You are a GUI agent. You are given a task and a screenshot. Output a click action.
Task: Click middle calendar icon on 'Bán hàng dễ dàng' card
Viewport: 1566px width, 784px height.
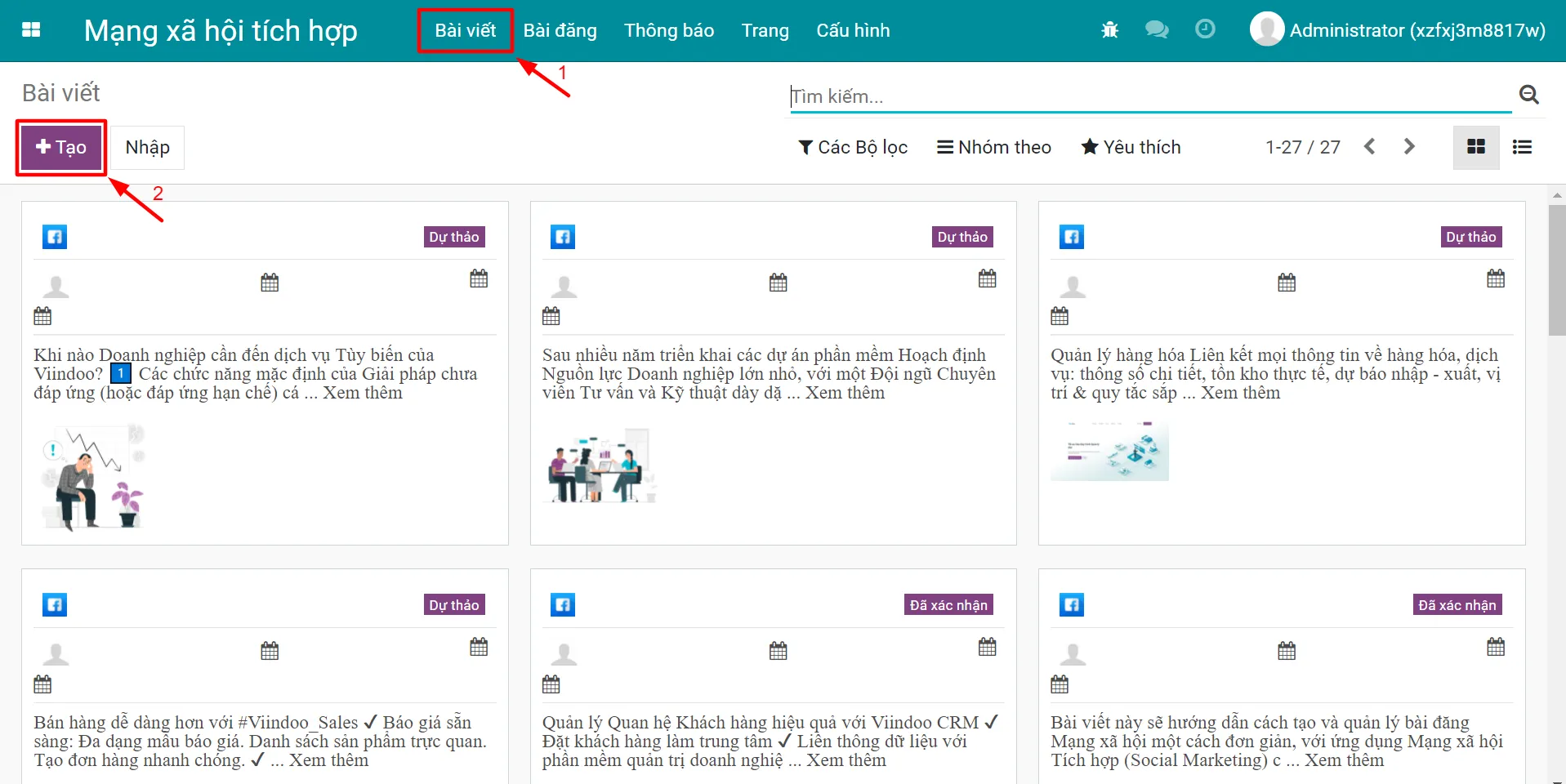click(270, 651)
